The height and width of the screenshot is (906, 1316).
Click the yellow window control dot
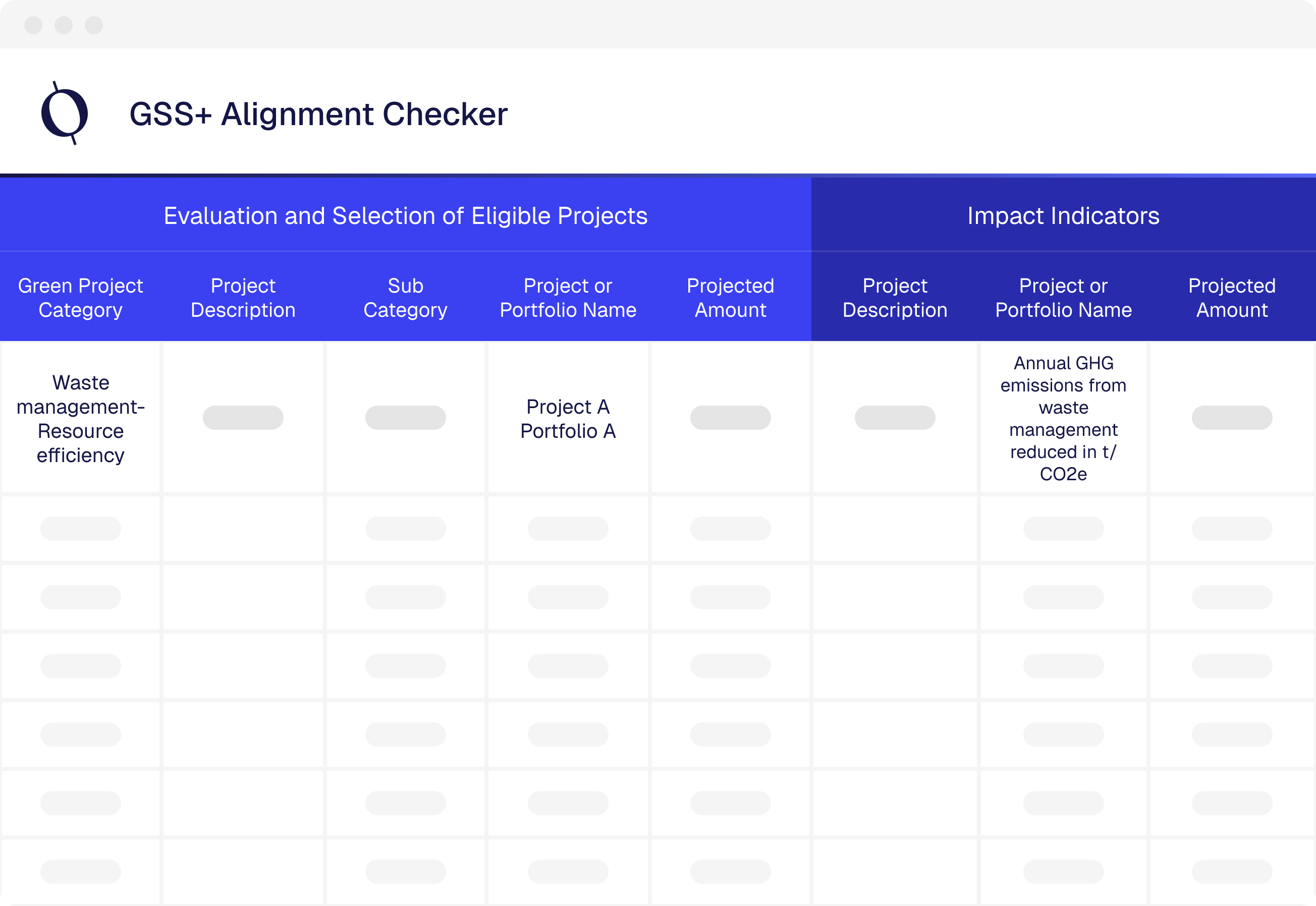(x=64, y=25)
